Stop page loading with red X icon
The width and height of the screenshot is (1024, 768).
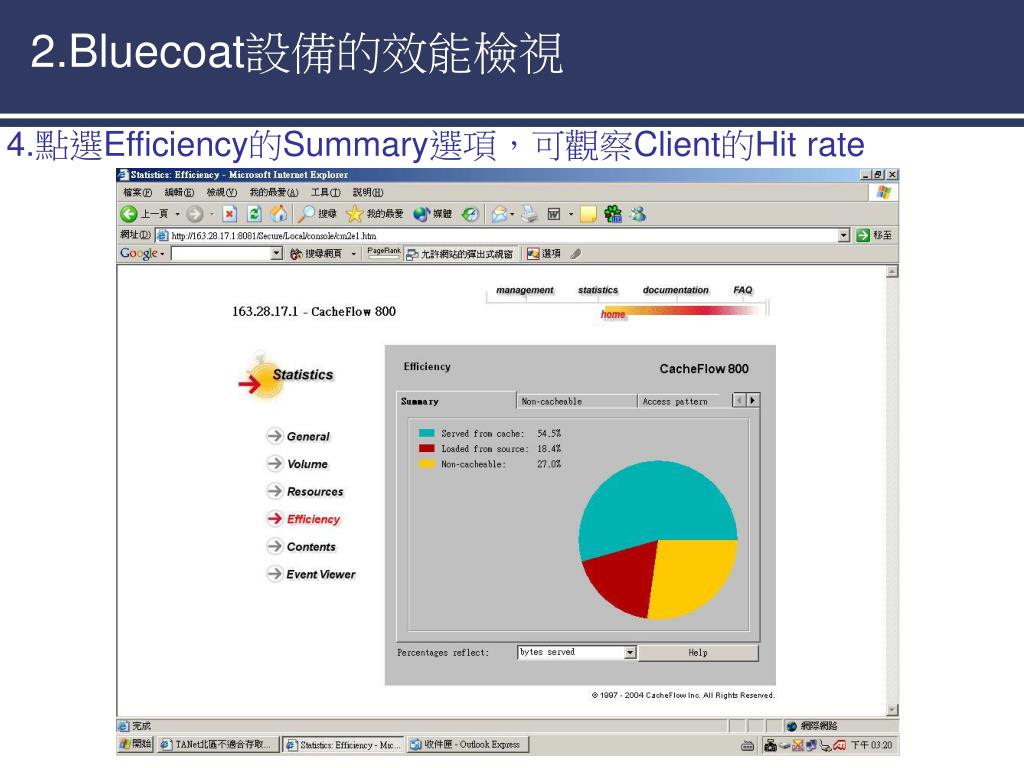[229, 214]
